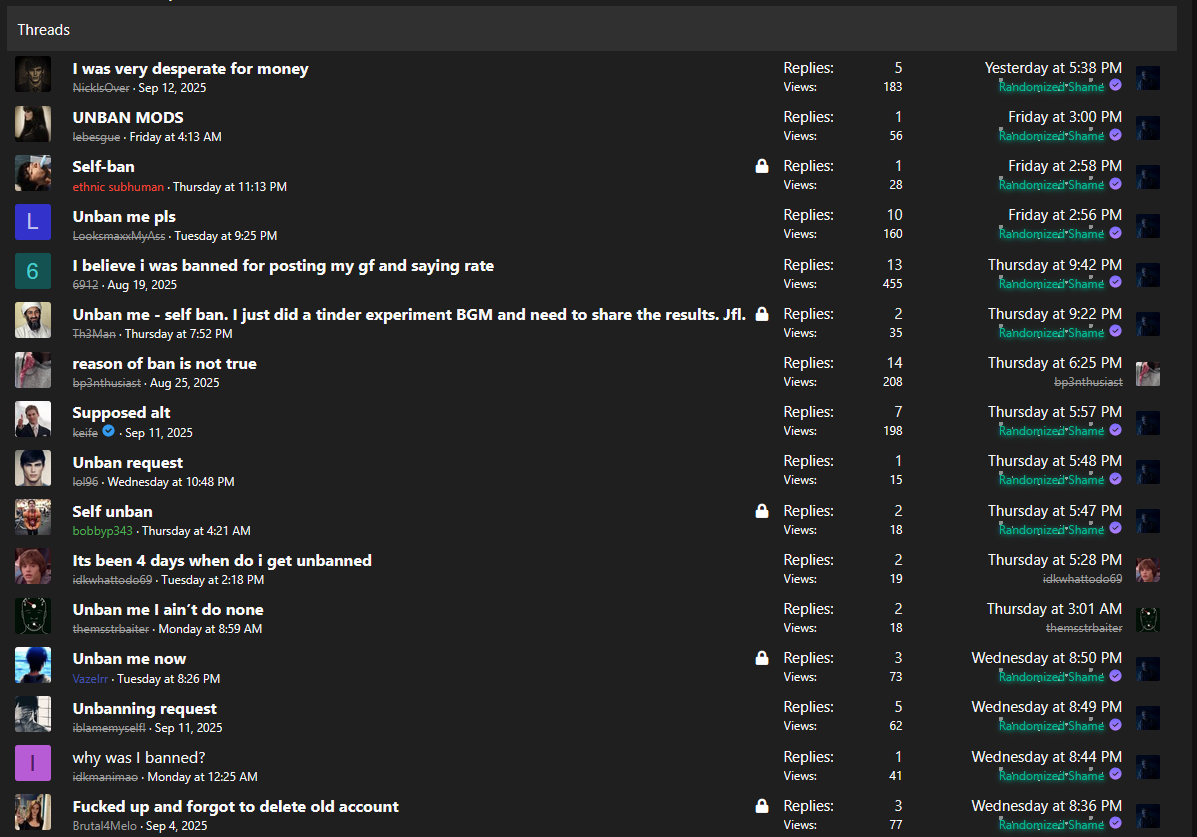Go to the "Yesterday at 5:38 PM" last post
Image resolution: width=1197 pixels, height=837 pixels.
coord(1052,68)
